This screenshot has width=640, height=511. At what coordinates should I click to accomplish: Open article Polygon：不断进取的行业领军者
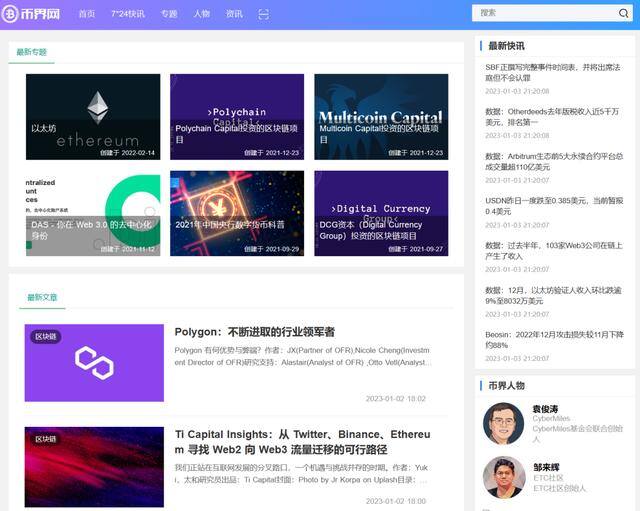click(x=255, y=332)
